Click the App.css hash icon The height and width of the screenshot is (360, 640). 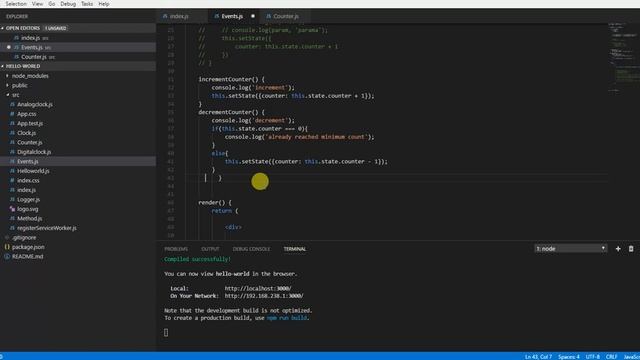(12, 114)
